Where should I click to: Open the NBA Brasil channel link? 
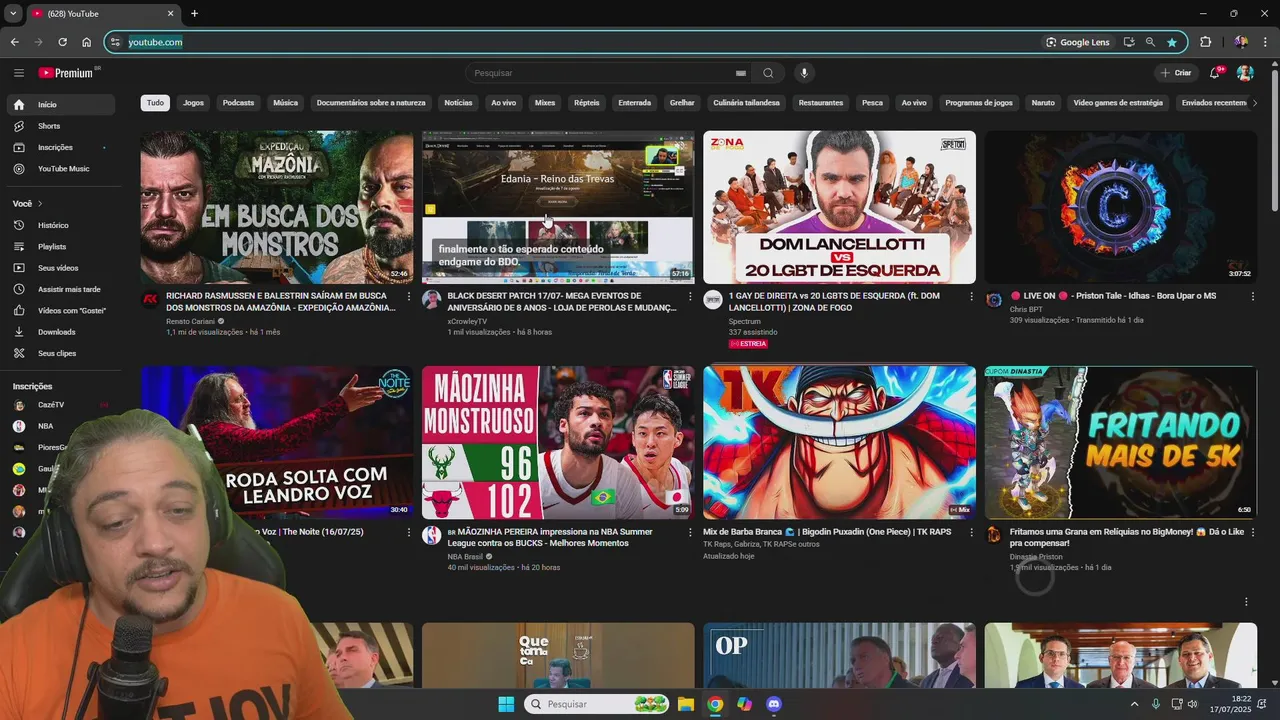[465, 557]
